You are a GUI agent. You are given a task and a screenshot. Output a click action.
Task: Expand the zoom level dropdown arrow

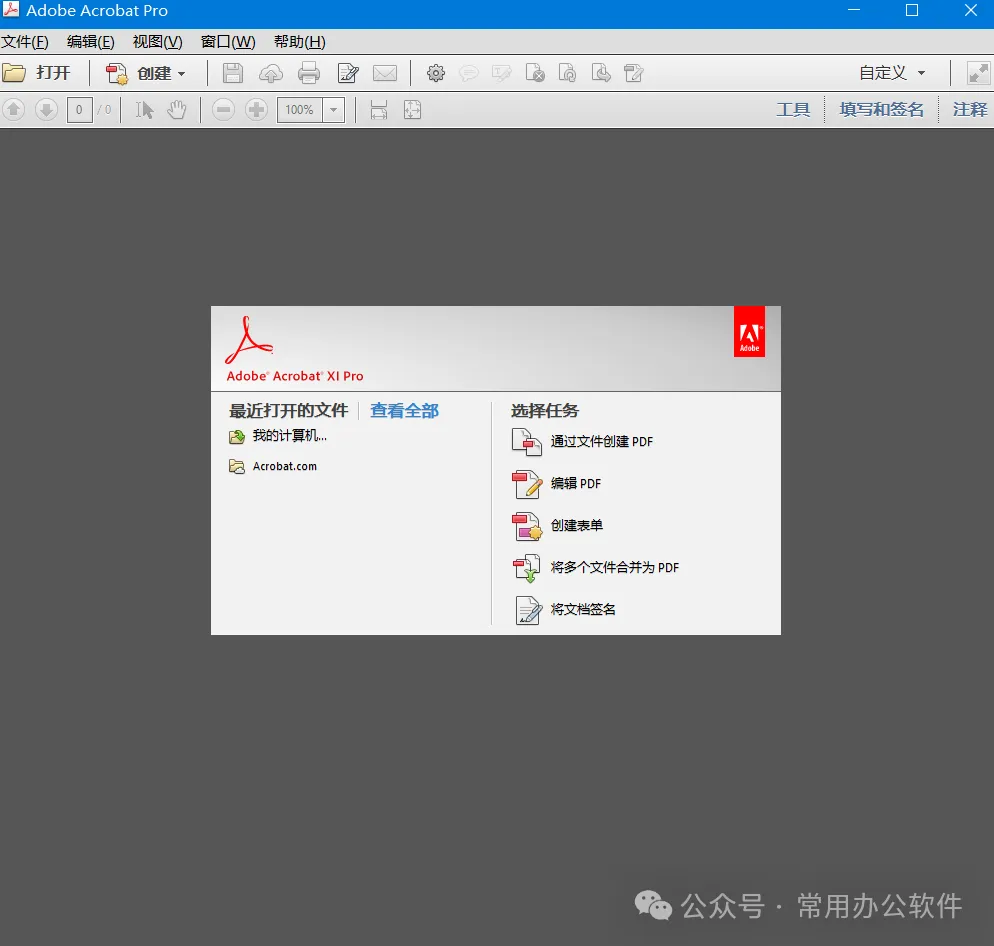pyautogui.click(x=333, y=110)
